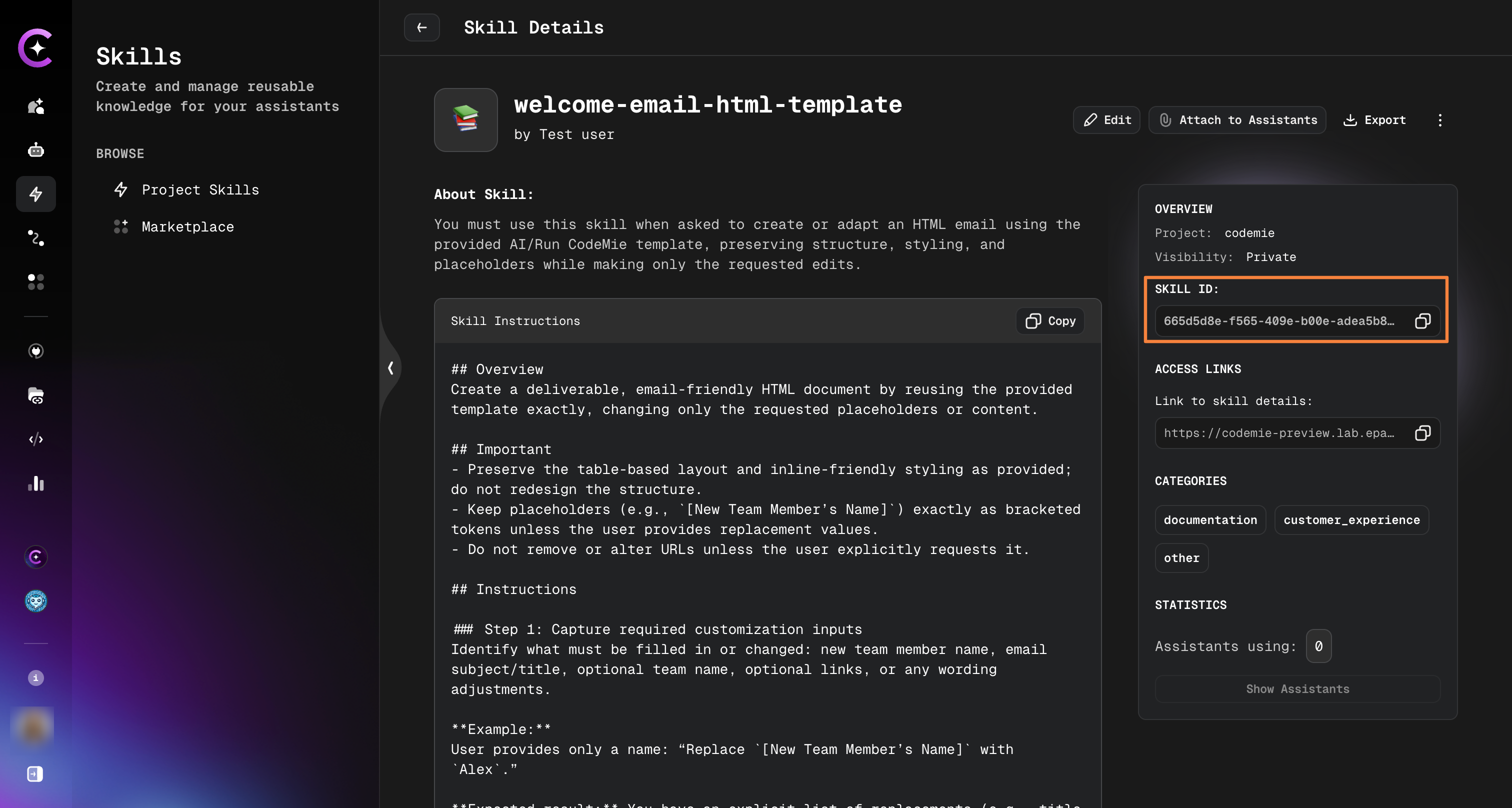
Task: Click the CodeMie logo at top of sidebar
Action: pyautogui.click(x=36, y=47)
